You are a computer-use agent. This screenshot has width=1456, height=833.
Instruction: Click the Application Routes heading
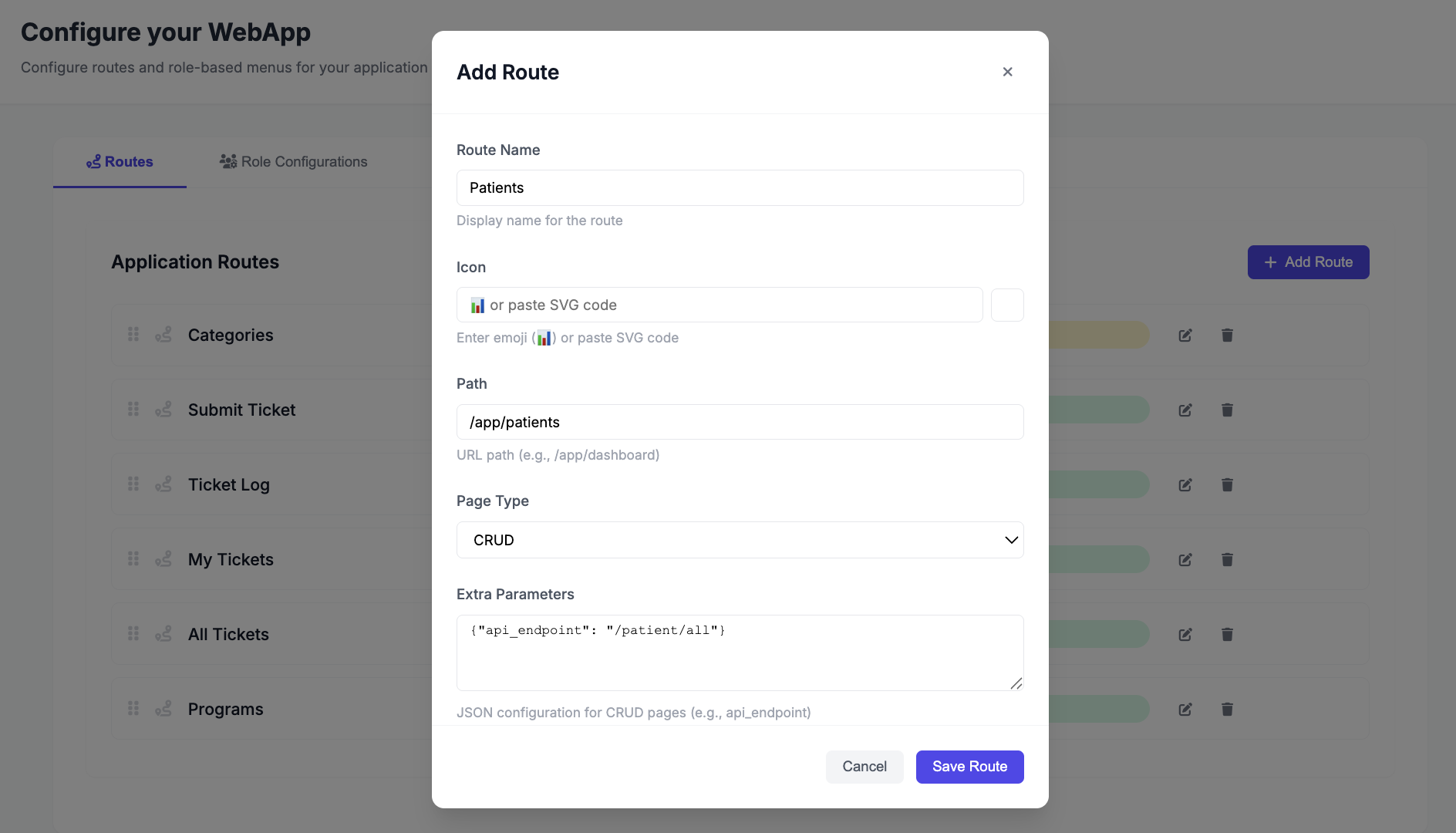195,262
